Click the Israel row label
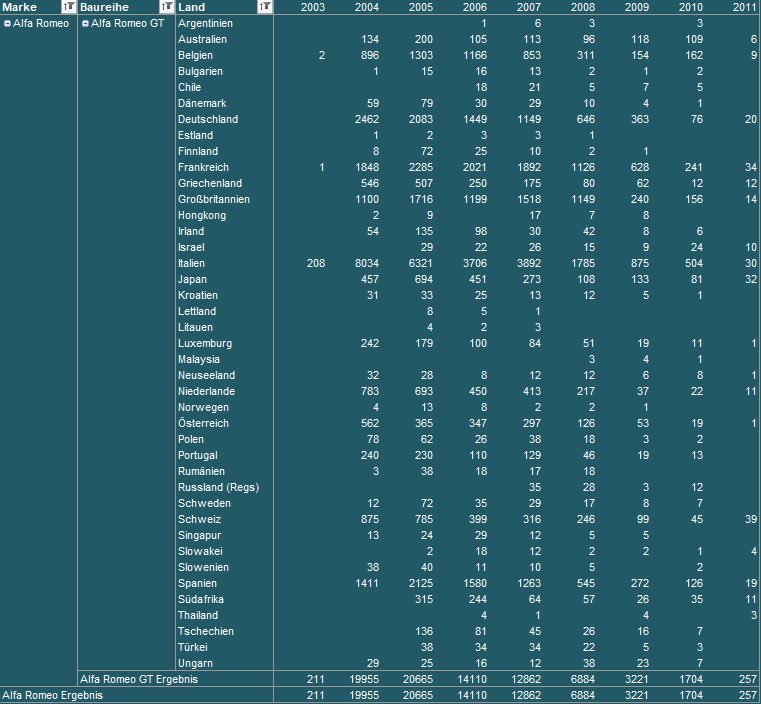 pos(191,247)
